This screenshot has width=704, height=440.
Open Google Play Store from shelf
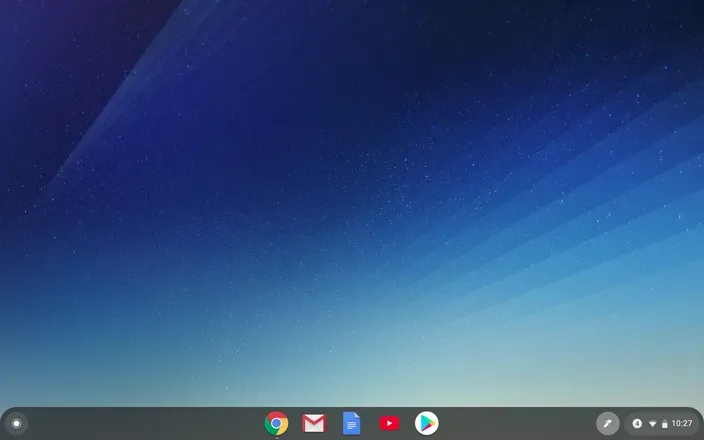point(427,423)
